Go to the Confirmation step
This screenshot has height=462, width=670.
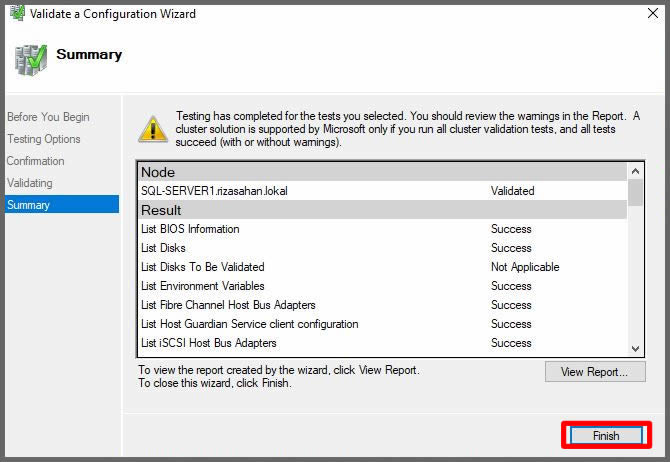coord(36,161)
